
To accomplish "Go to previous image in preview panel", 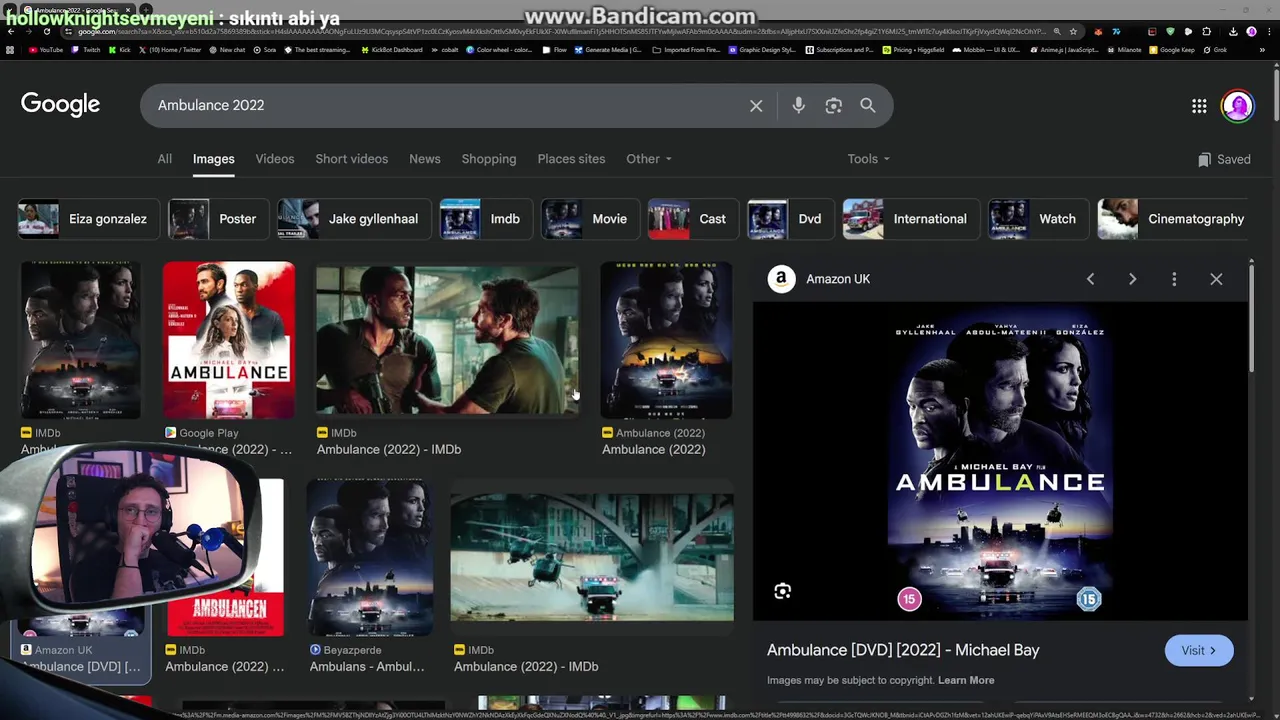I will click(1090, 279).
